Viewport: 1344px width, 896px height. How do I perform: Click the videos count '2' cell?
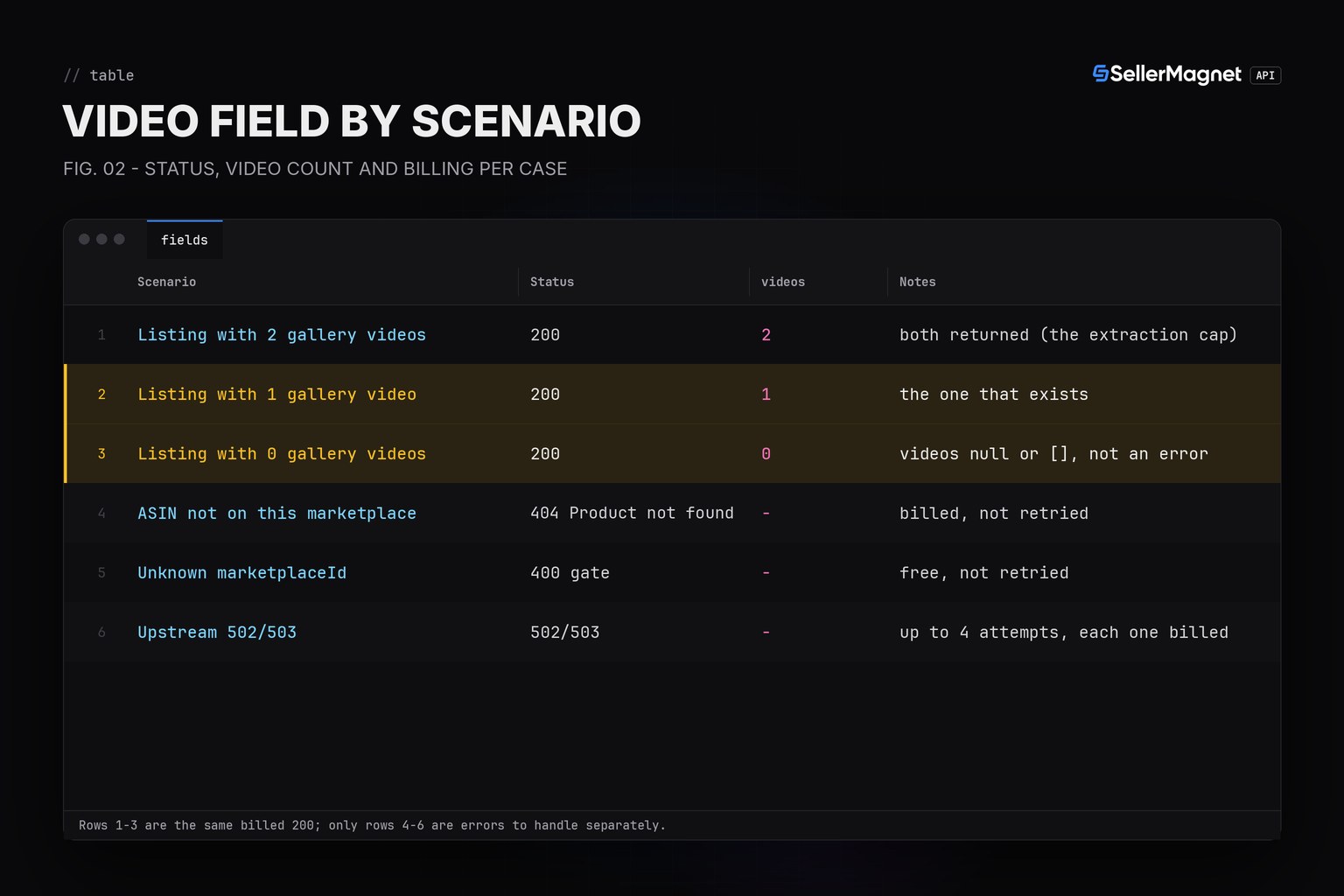point(766,335)
